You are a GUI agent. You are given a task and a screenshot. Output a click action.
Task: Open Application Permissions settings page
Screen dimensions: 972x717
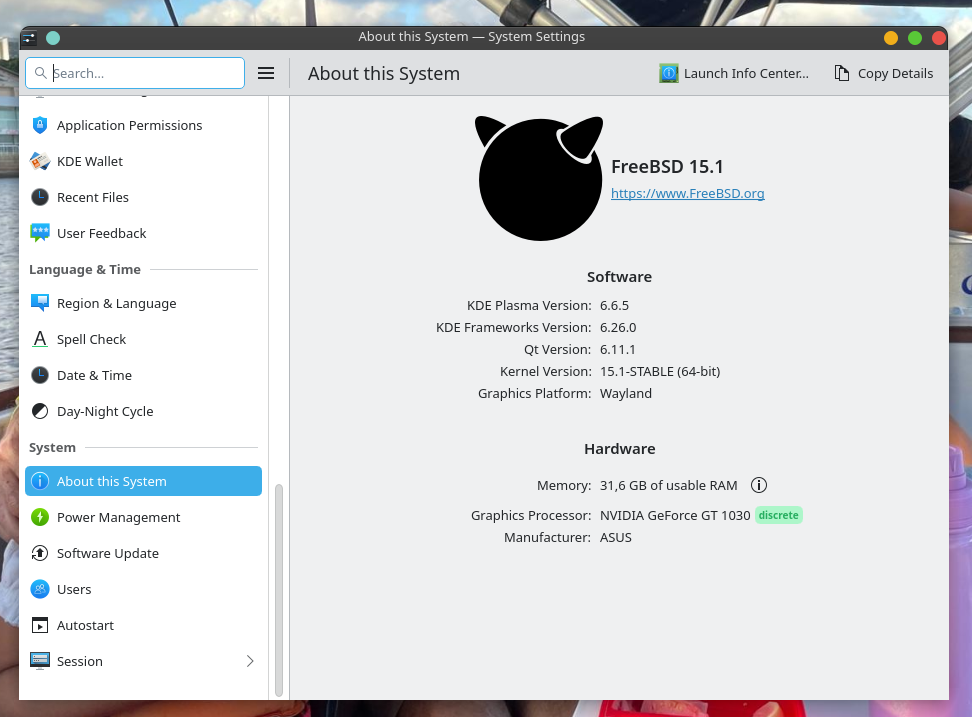[x=143, y=125]
